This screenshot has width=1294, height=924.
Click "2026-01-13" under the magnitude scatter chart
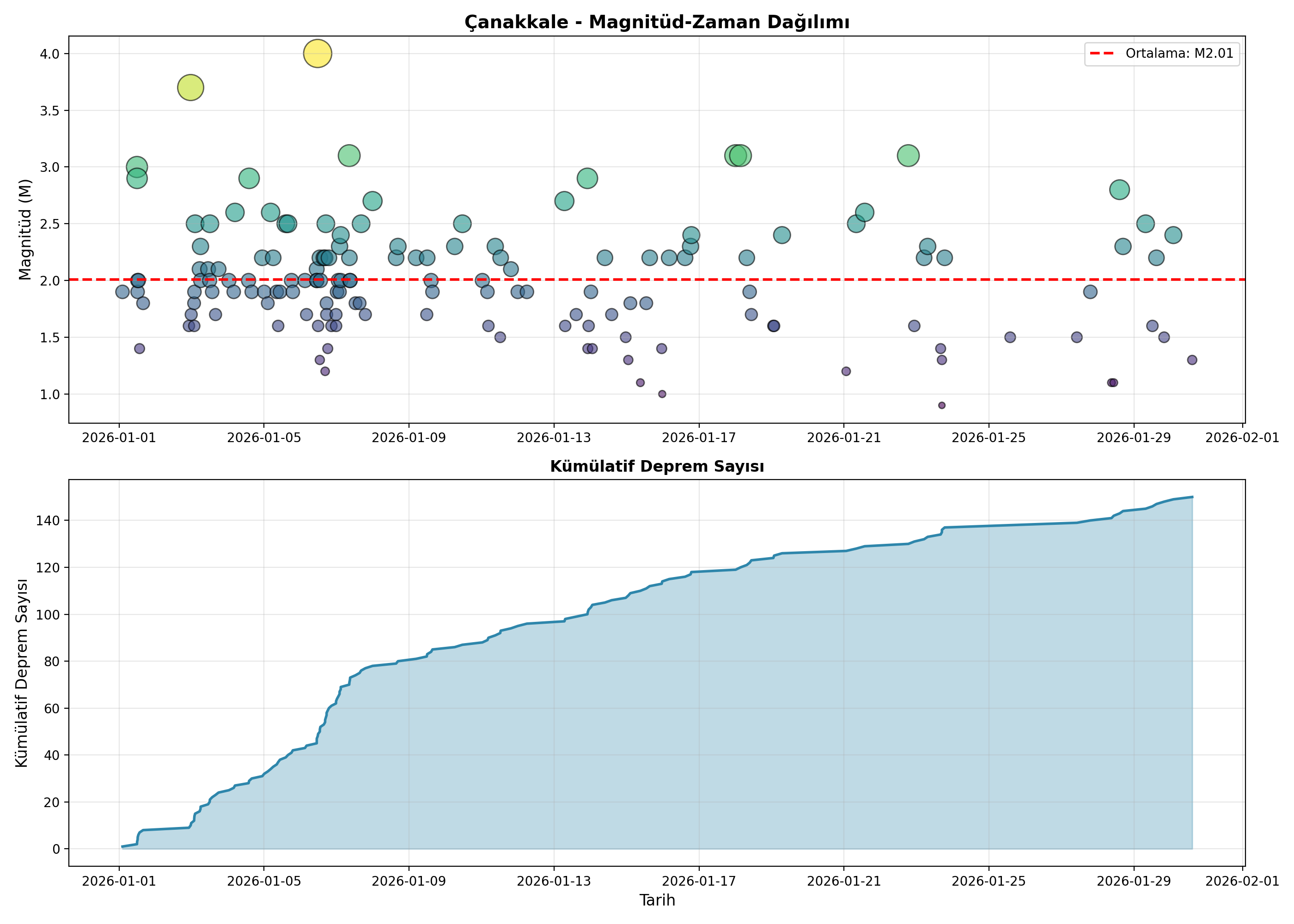pos(554,438)
